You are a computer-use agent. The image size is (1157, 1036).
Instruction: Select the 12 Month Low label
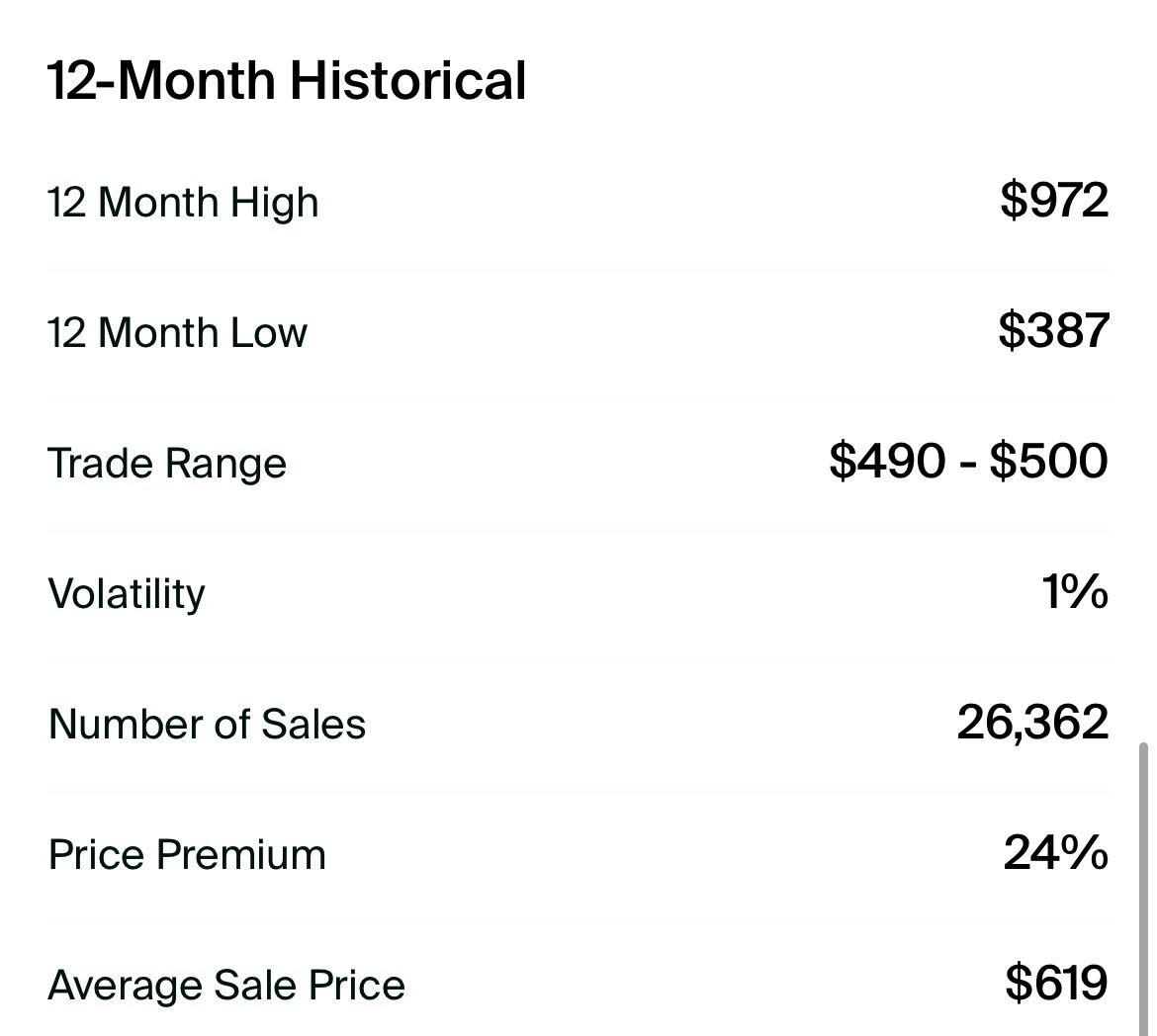click(177, 332)
